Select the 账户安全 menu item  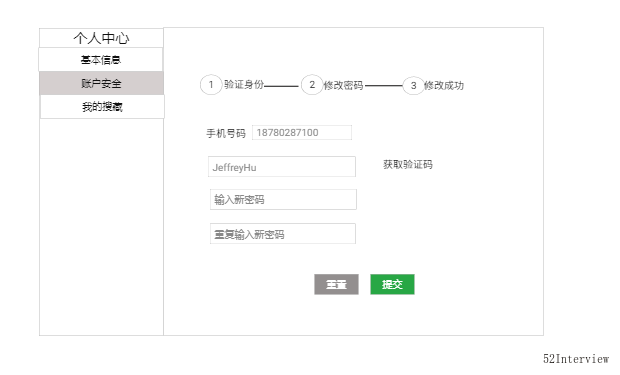pos(101,83)
